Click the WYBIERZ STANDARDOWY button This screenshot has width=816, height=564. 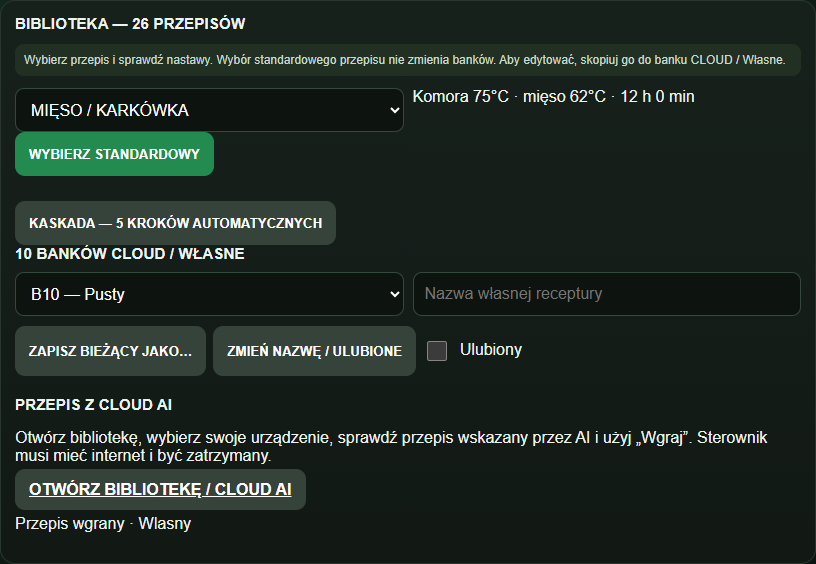click(114, 154)
